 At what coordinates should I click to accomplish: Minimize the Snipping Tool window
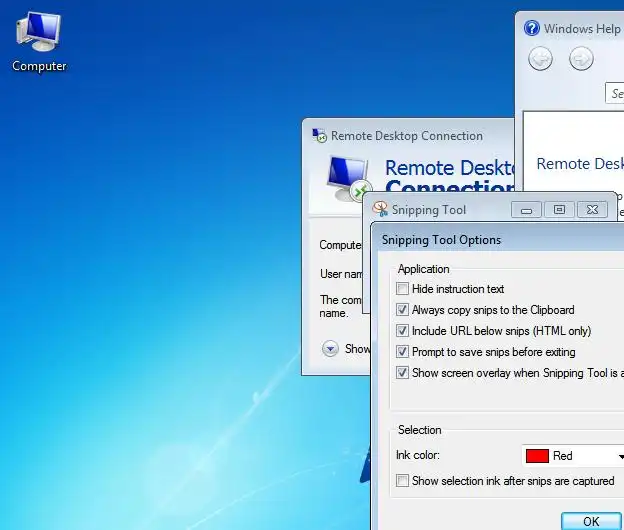(x=526, y=210)
